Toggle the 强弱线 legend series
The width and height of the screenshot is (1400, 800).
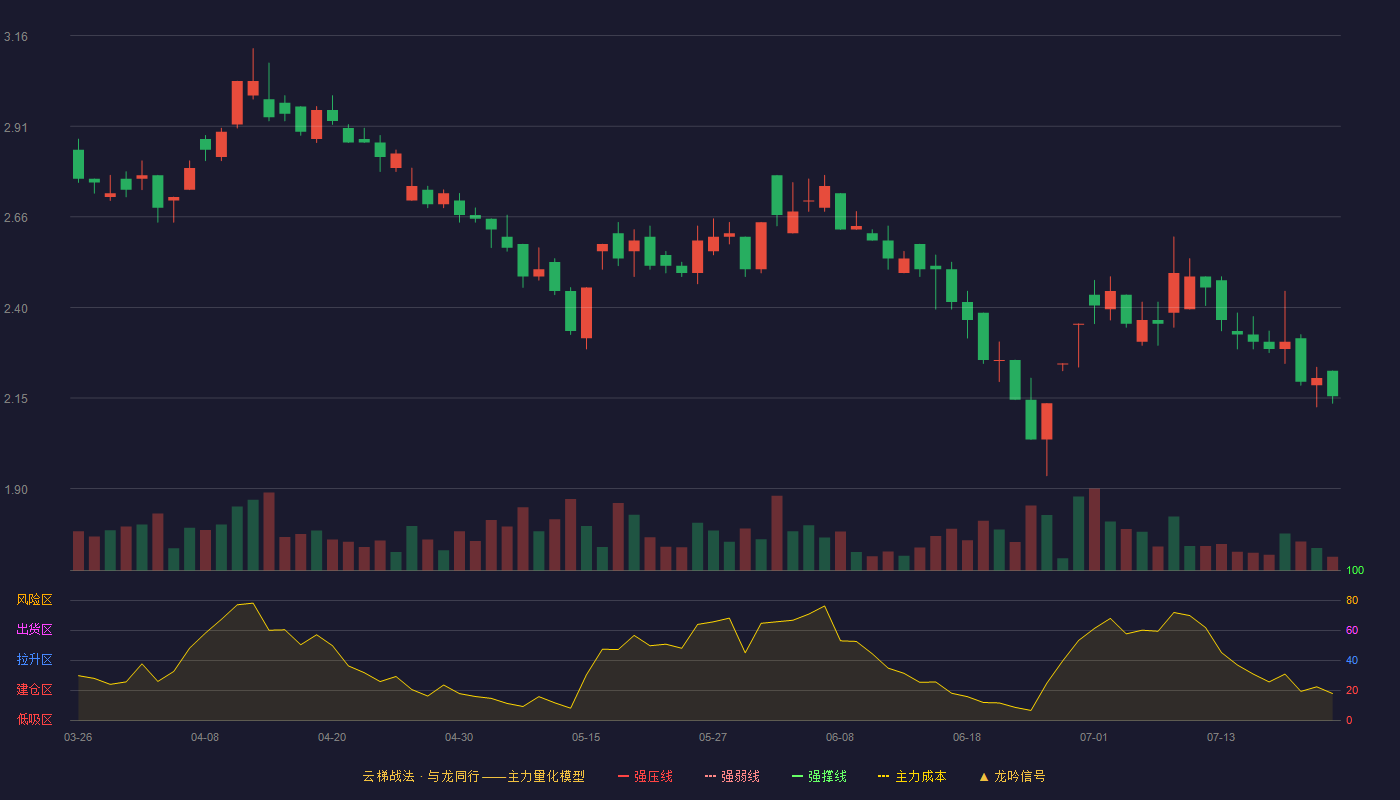coord(732,776)
